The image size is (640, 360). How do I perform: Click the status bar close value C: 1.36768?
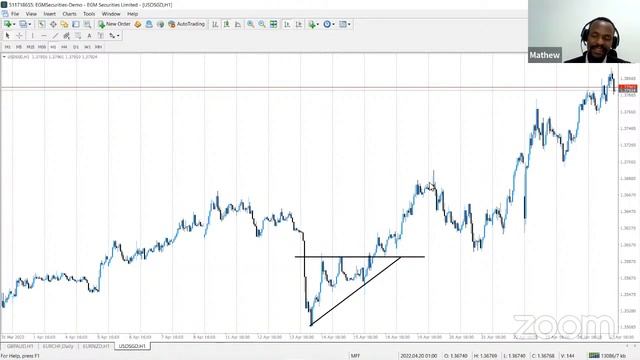(543, 356)
